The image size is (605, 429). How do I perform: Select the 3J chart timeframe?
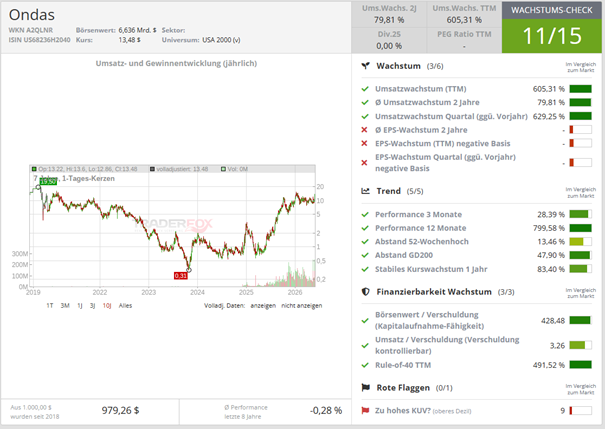[93, 306]
